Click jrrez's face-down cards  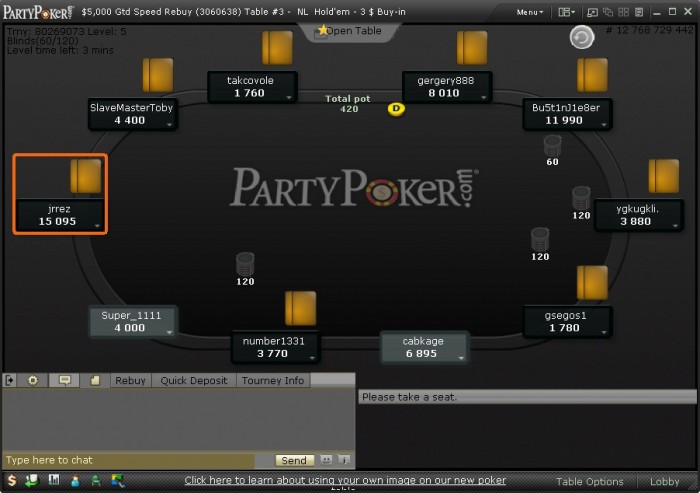pos(86,177)
